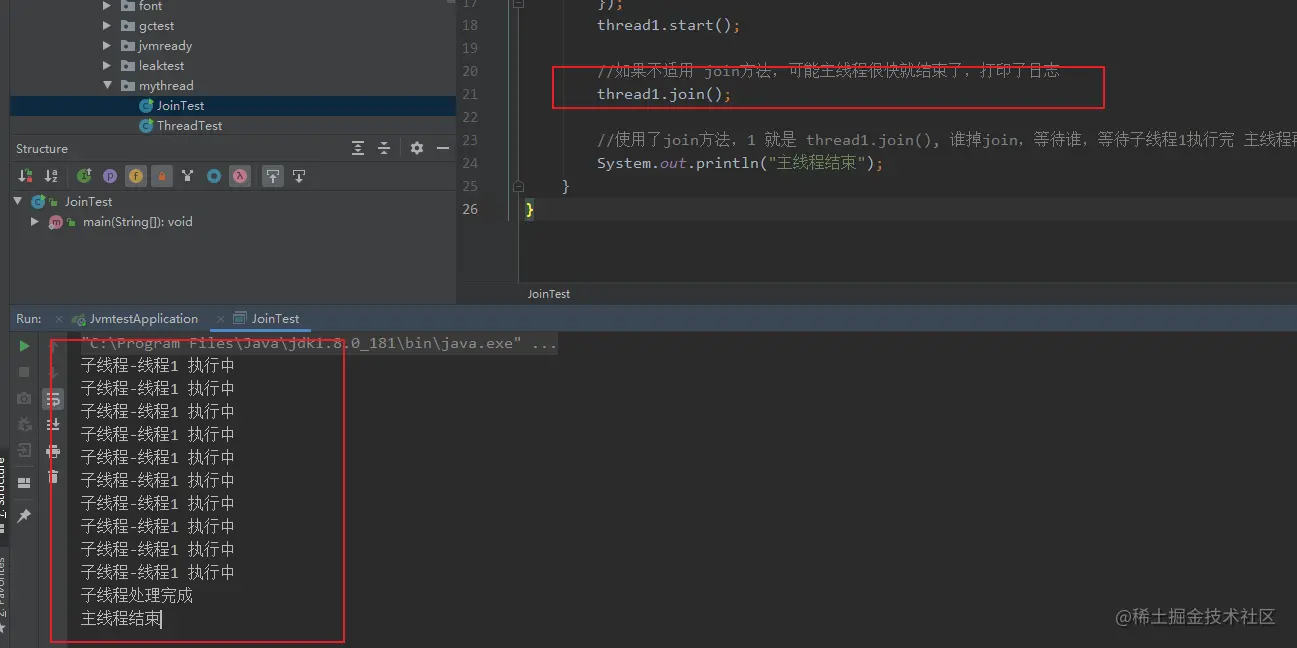Close the JvmtestApplication run tab
The image size is (1297, 648).
click(x=59, y=319)
